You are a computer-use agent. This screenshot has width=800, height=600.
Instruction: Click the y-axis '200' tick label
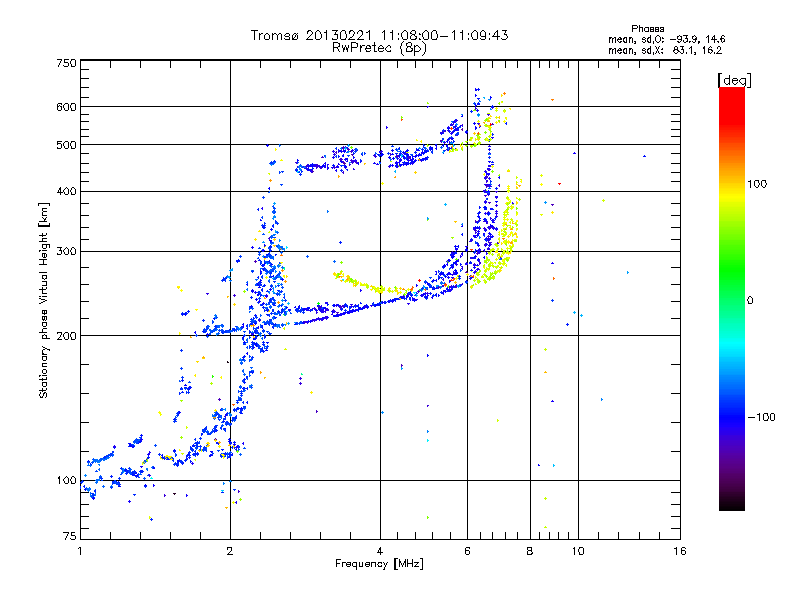[x=66, y=336]
